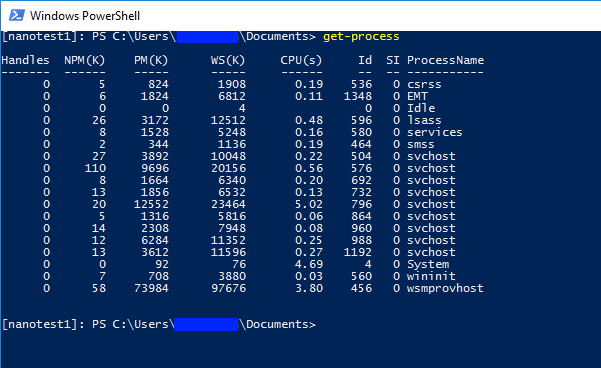Image resolution: width=601 pixels, height=368 pixels.
Task: Click process Id 1348 value
Action: (358, 96)
